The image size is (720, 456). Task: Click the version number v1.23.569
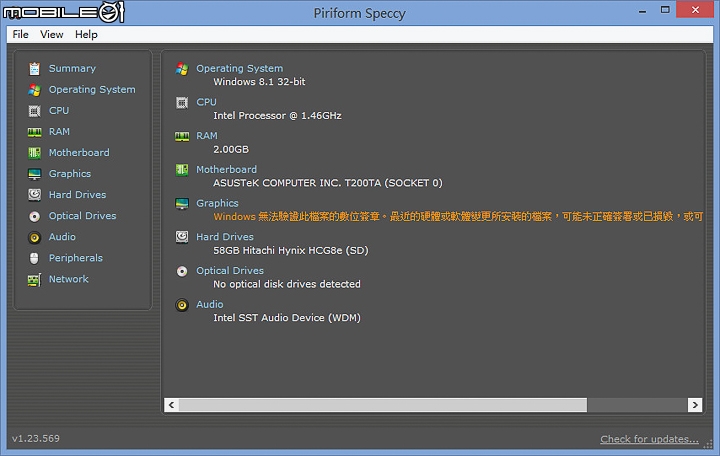click(x=36, y=439)
